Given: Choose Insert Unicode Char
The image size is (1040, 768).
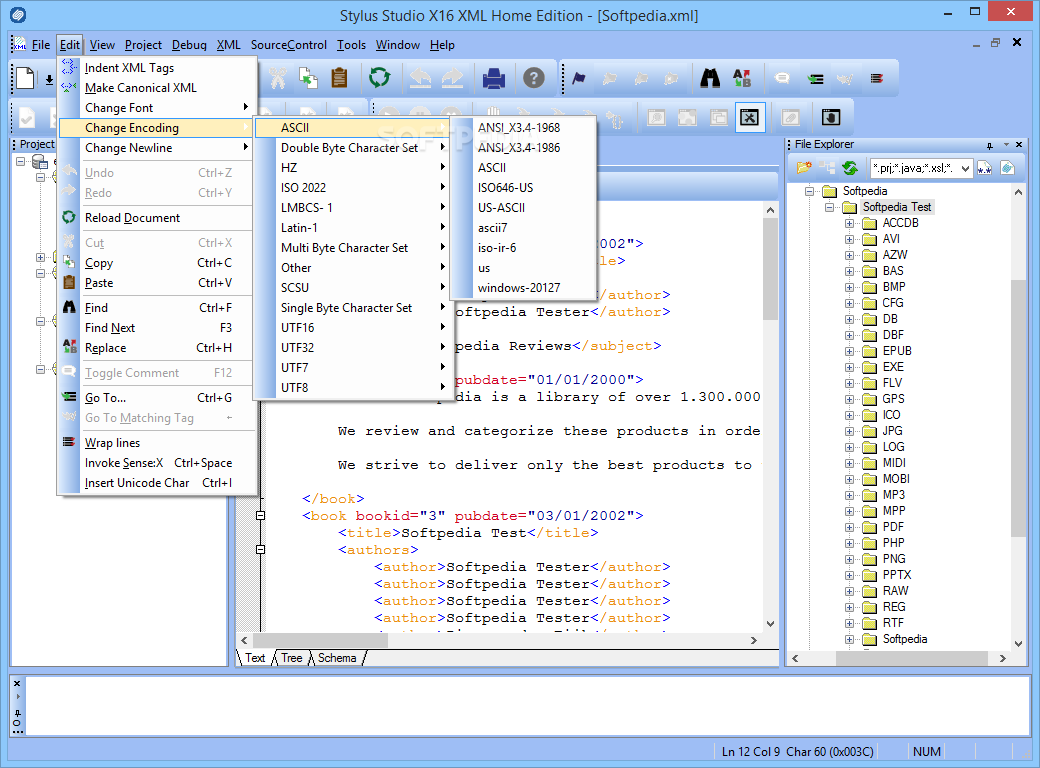Looking at the screenshot, I should (x=157, y=483).
